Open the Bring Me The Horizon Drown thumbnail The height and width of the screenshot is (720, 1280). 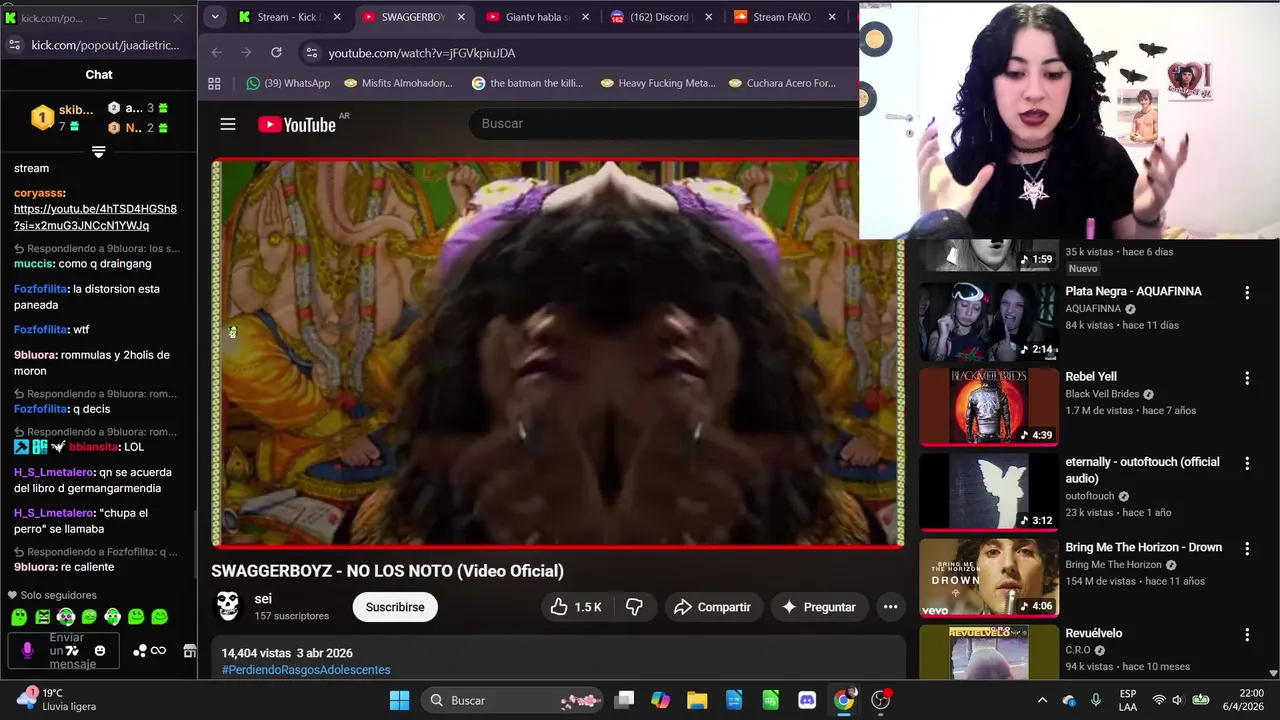pyautogui.click(x=988, y=577)
